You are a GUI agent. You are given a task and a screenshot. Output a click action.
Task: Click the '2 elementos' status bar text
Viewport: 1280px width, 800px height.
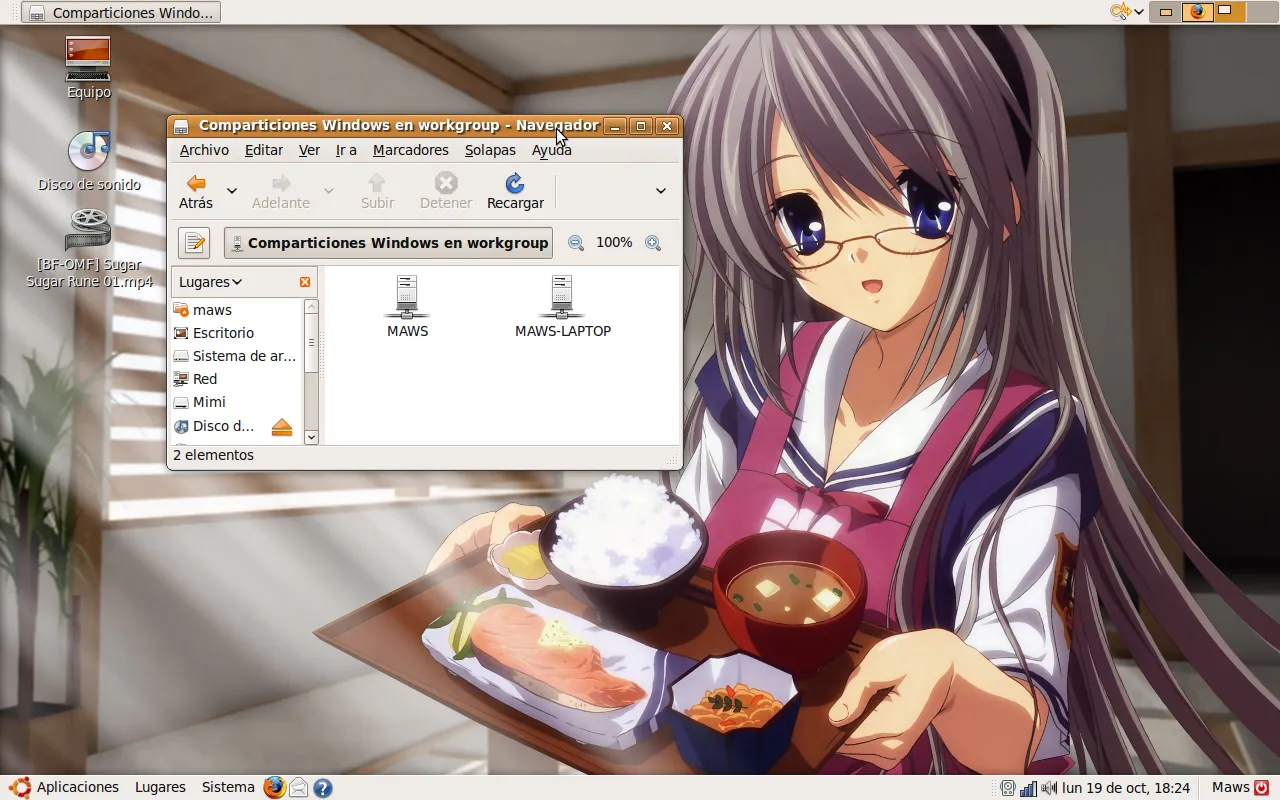[x=213, y=455]
